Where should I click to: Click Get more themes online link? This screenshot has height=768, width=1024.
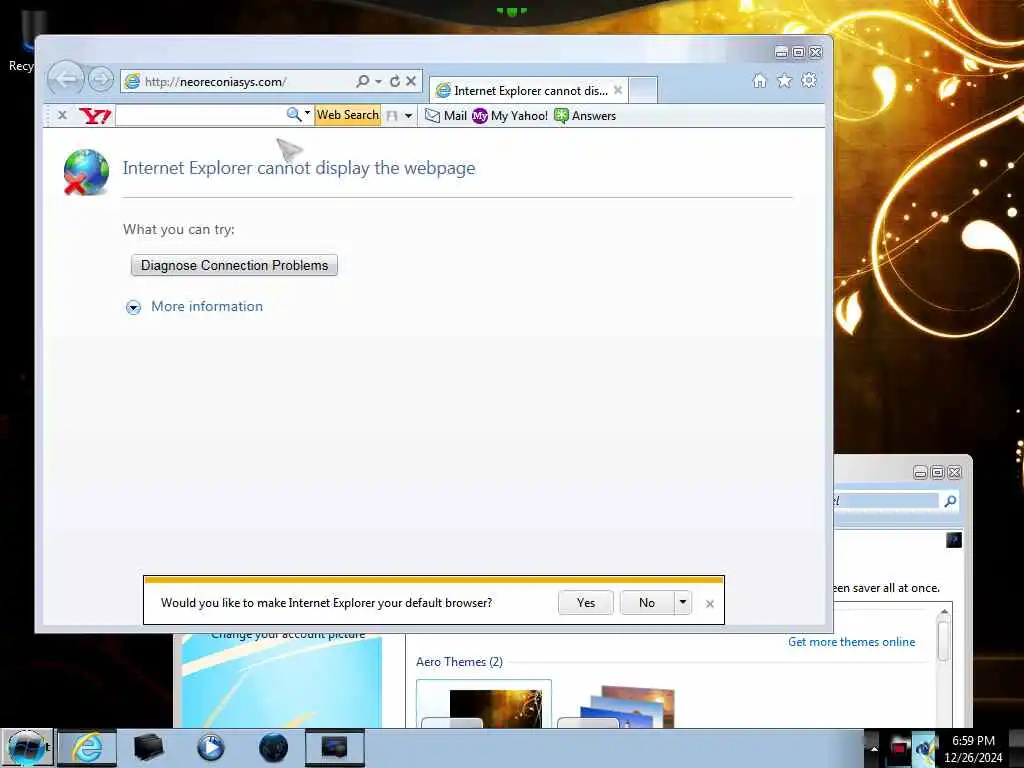pyautogui.click(x=852, y=642)
